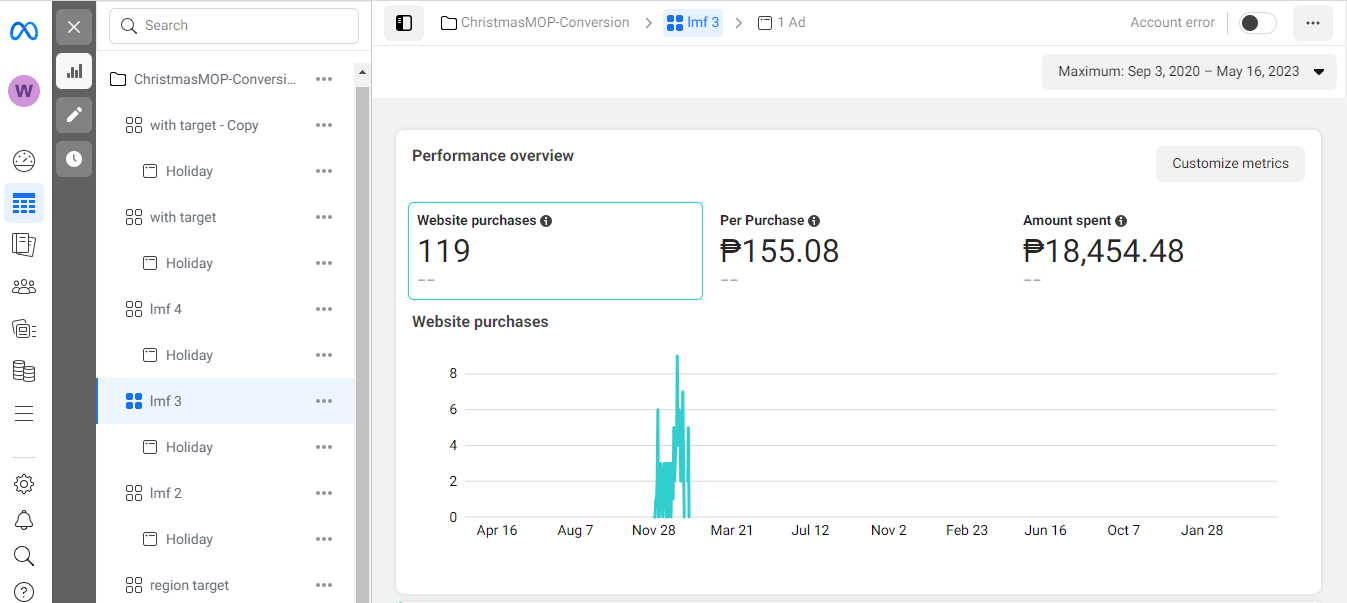Close the editing pane with X
Viewport: 1347px width, 603px height.
click(74, 27)
